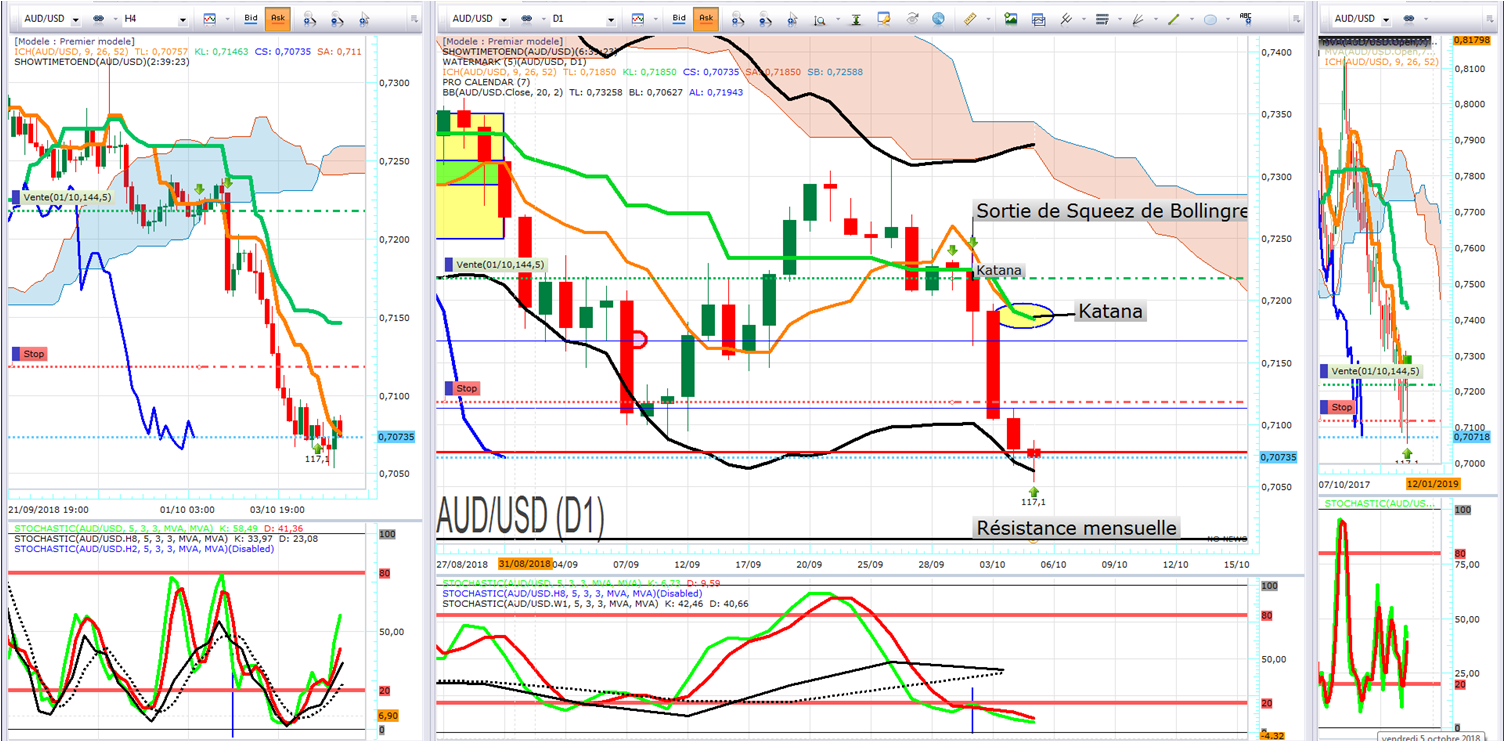Zoom in on the D1 chart
1505x742 pixels.
click(739, 19)
